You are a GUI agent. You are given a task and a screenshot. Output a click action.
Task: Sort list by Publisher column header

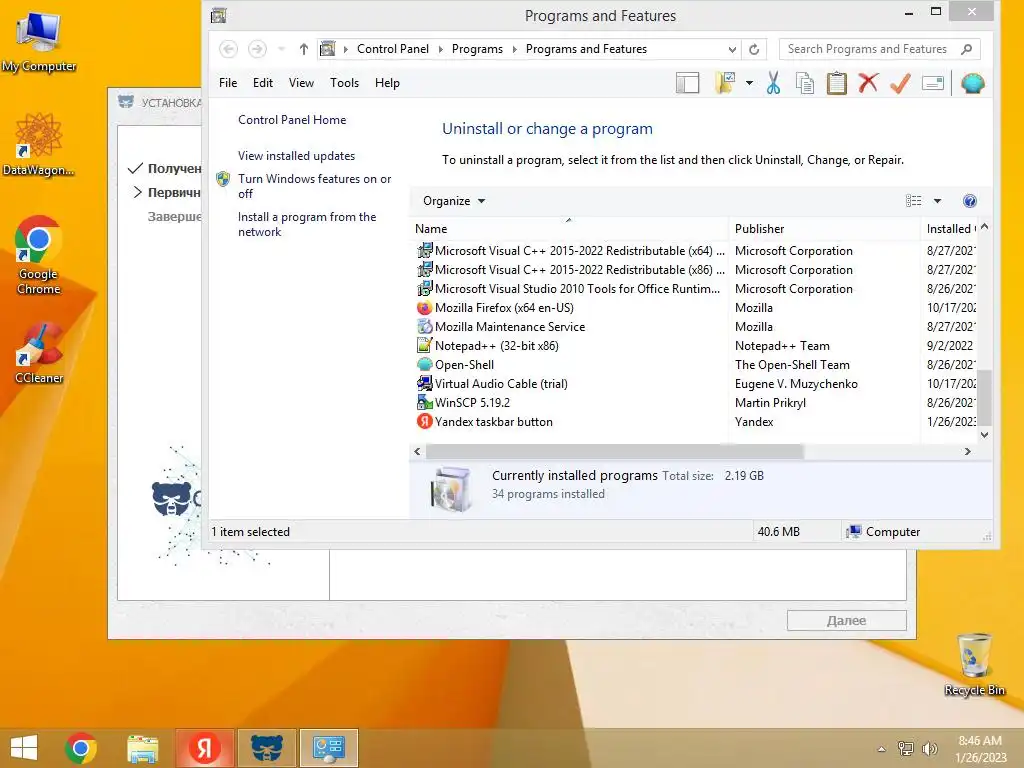point(824,229)
